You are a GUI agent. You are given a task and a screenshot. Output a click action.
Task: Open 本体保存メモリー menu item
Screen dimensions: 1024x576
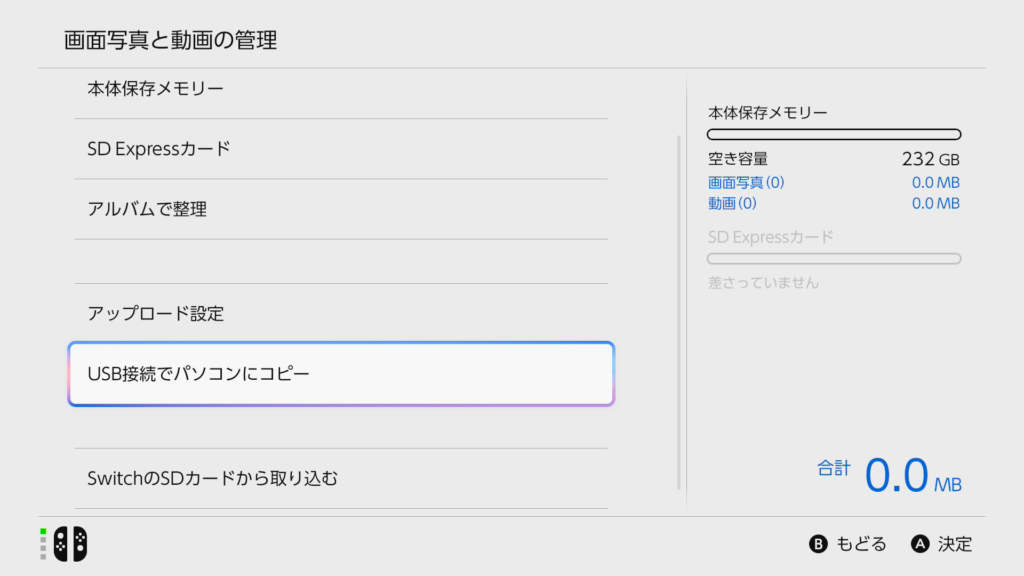click(x=341, y=89)
